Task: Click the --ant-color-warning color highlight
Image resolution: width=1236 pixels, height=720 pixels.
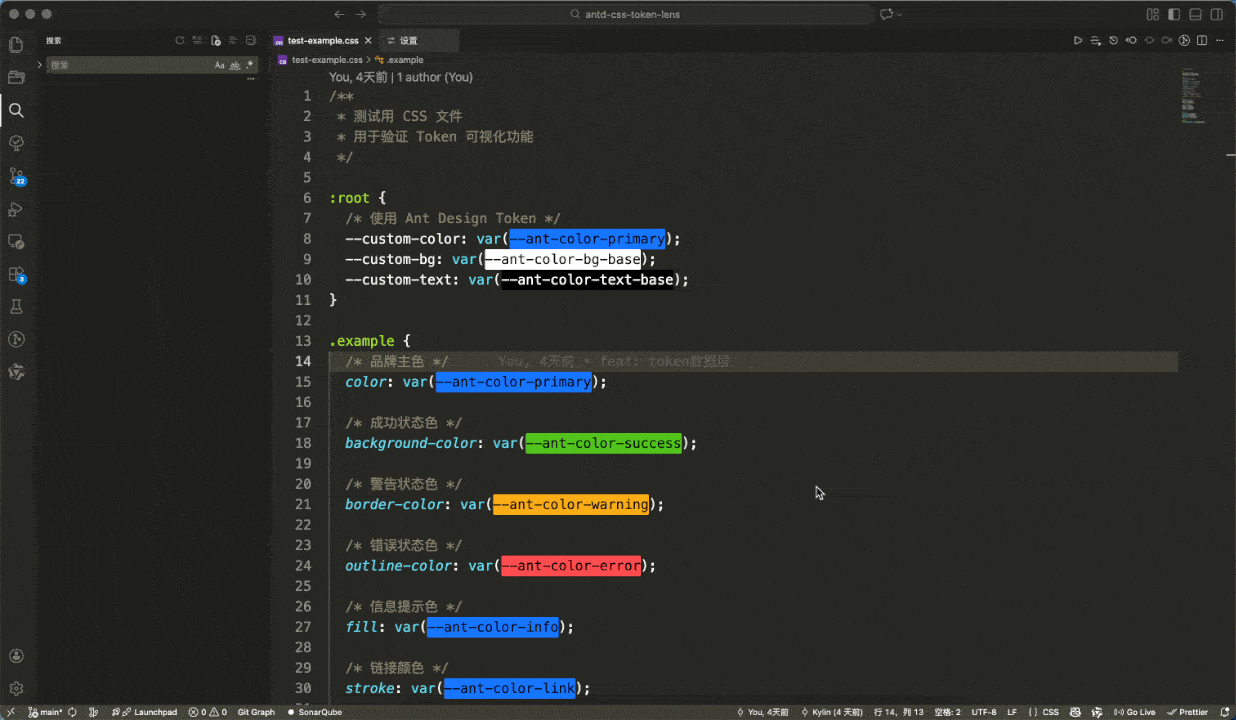Action: pos(570,504)
